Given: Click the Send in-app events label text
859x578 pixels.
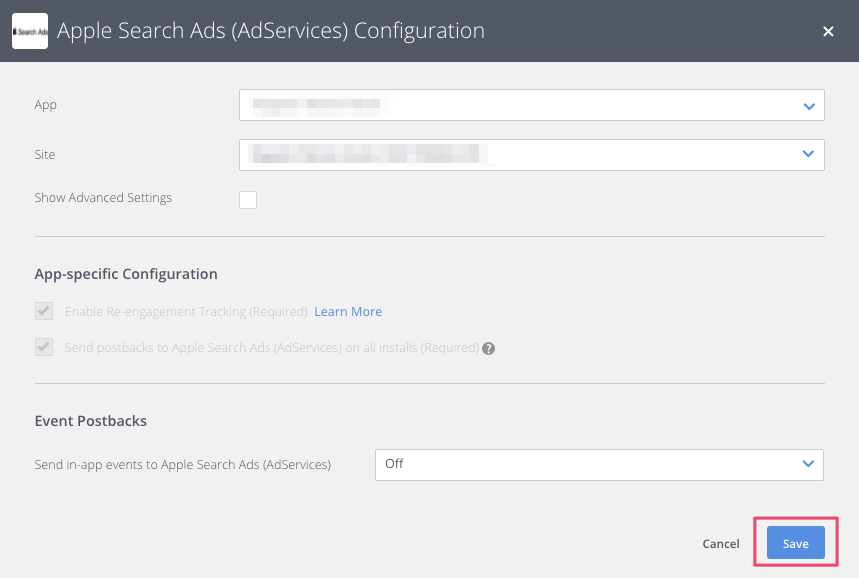Looking at the screenshot, I should tap(183, 465).
